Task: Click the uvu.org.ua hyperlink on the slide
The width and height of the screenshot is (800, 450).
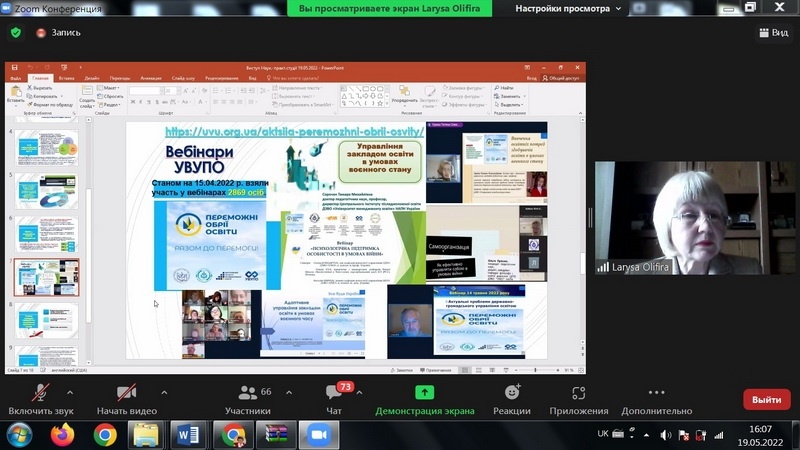Action: coord(294,131)
